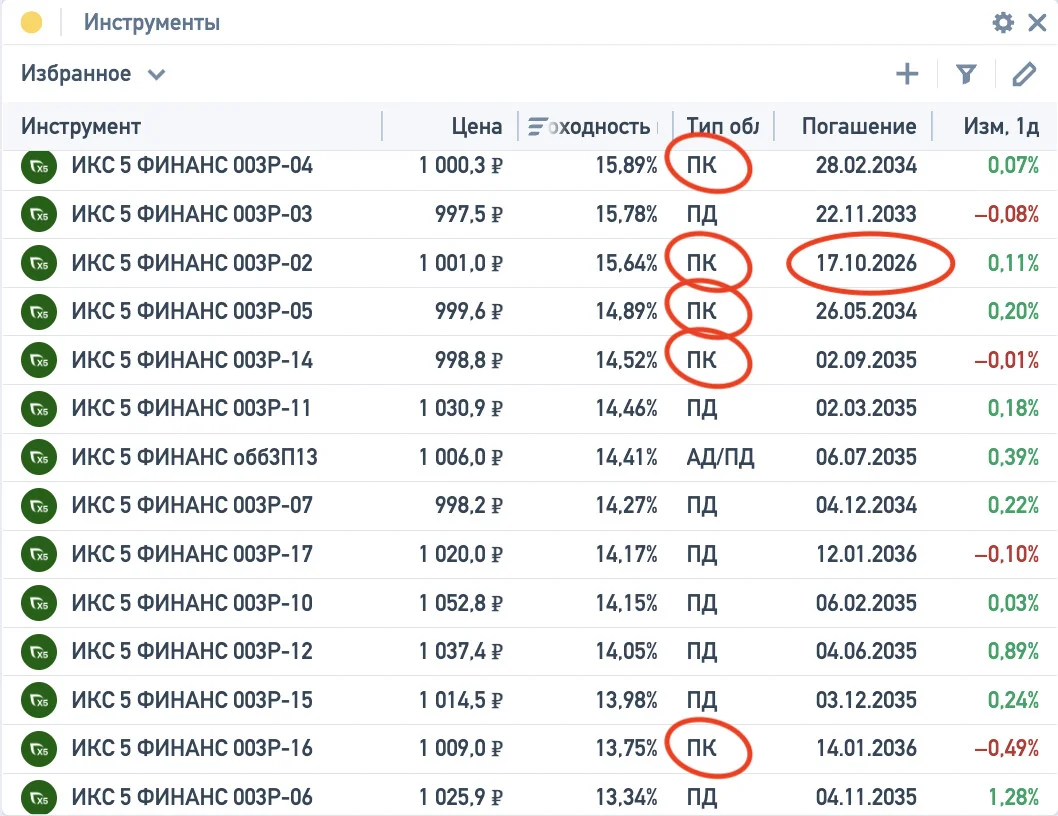Sort by Цена column header
The width and height of the screenshot is (1058, 816).
click(476, 126)
